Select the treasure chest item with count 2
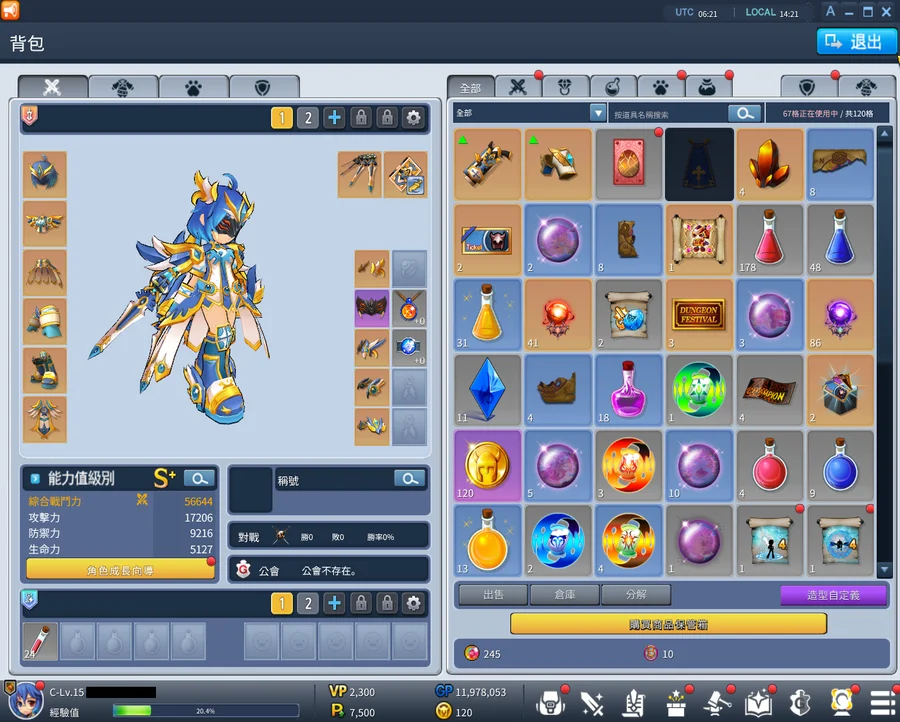900x722 pixels. click(840, 390)
